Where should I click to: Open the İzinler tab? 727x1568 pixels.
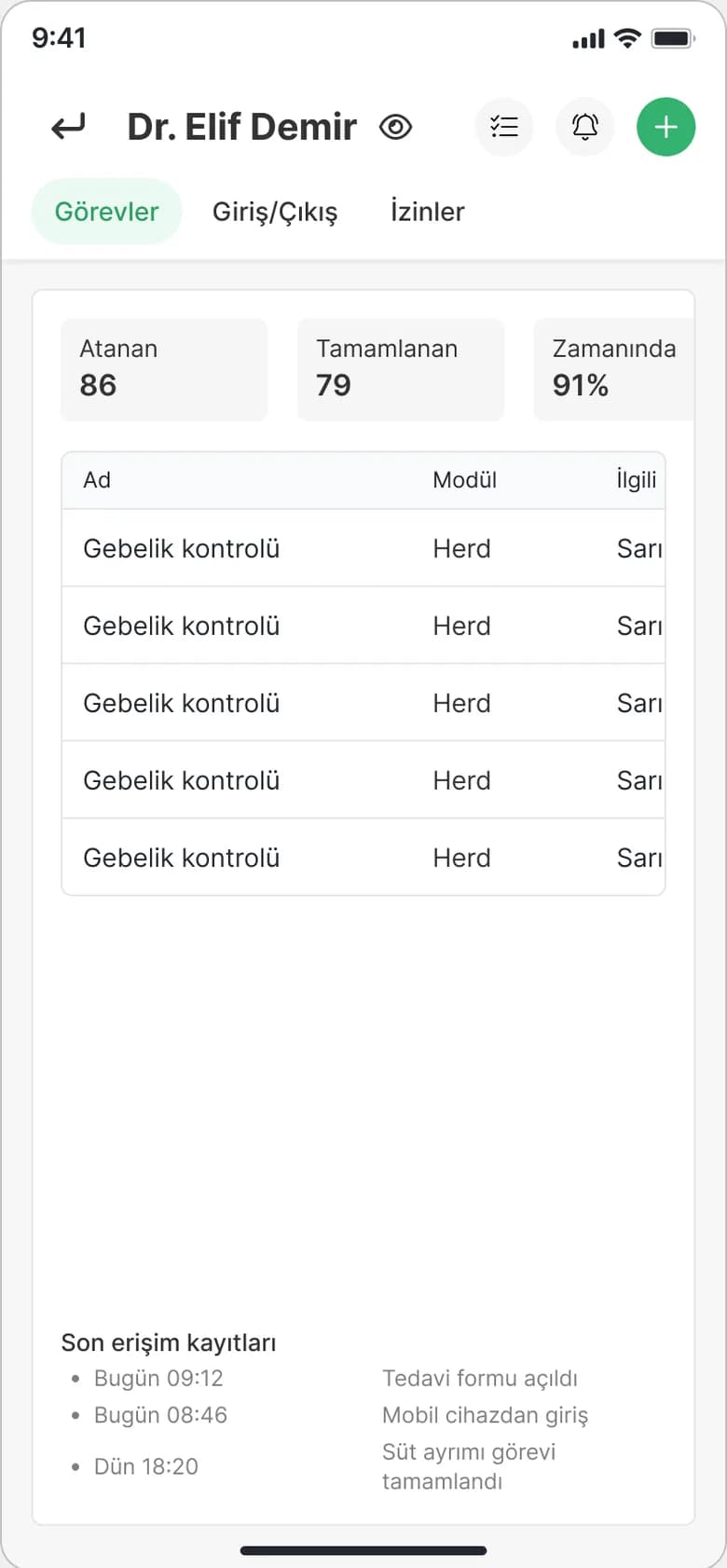tap(427, 212)
